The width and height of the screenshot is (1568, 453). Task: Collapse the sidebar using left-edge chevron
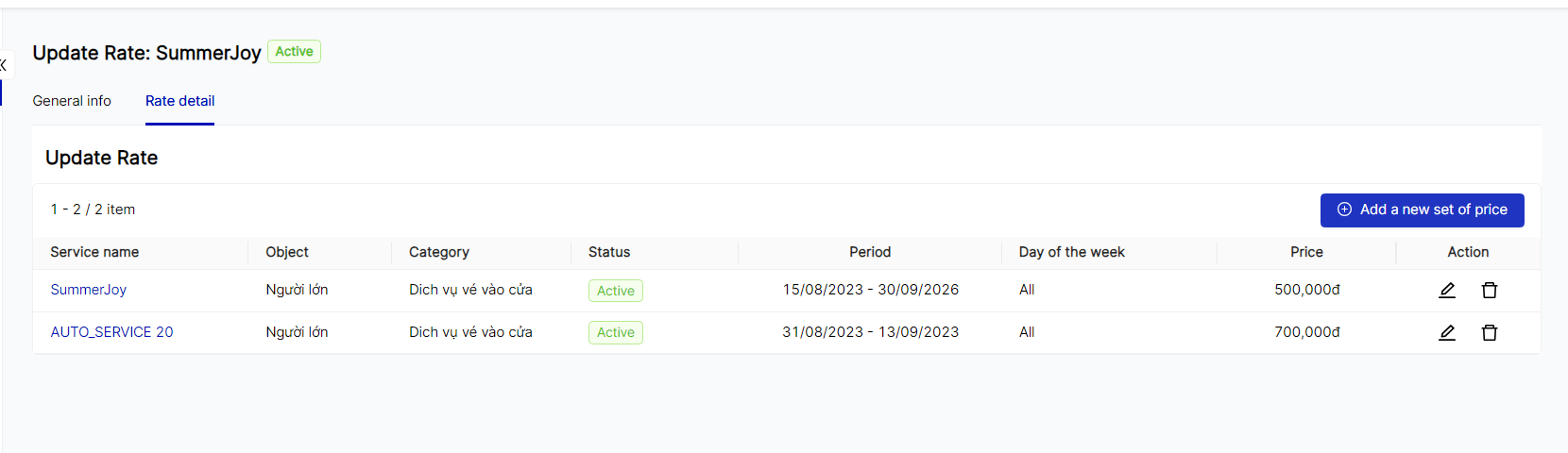click(x=4, y=65)
